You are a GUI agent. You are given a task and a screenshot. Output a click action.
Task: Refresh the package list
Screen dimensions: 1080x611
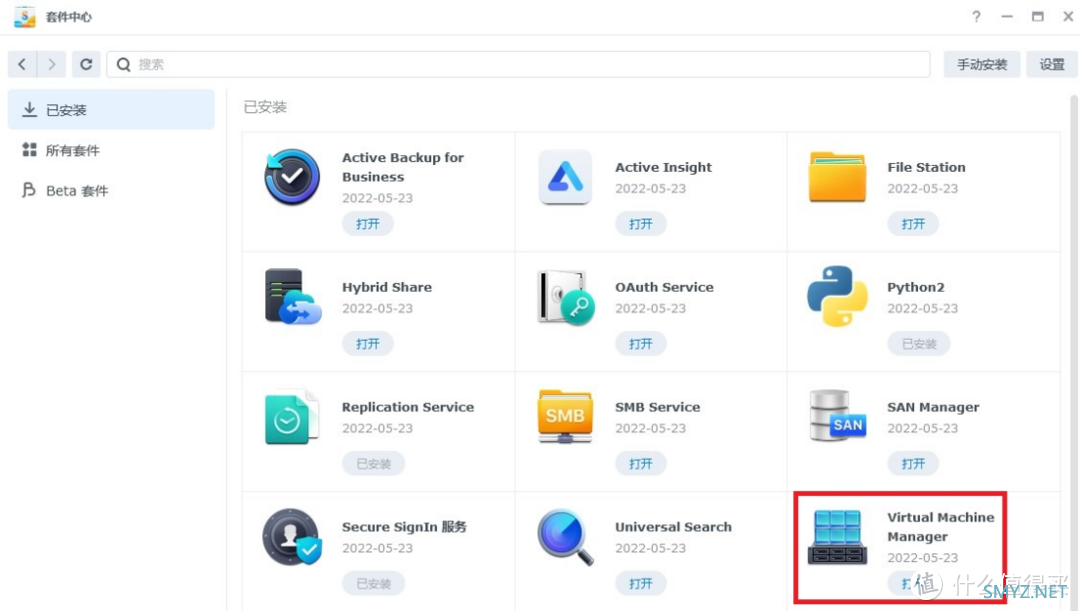(x=86, y=64)
